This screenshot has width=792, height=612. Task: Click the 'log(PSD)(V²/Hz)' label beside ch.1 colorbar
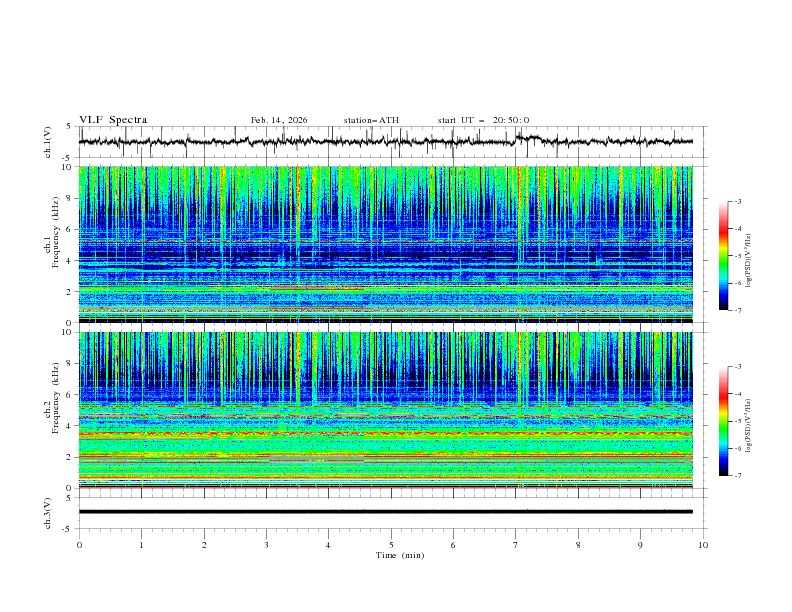[x=749, y=261]
